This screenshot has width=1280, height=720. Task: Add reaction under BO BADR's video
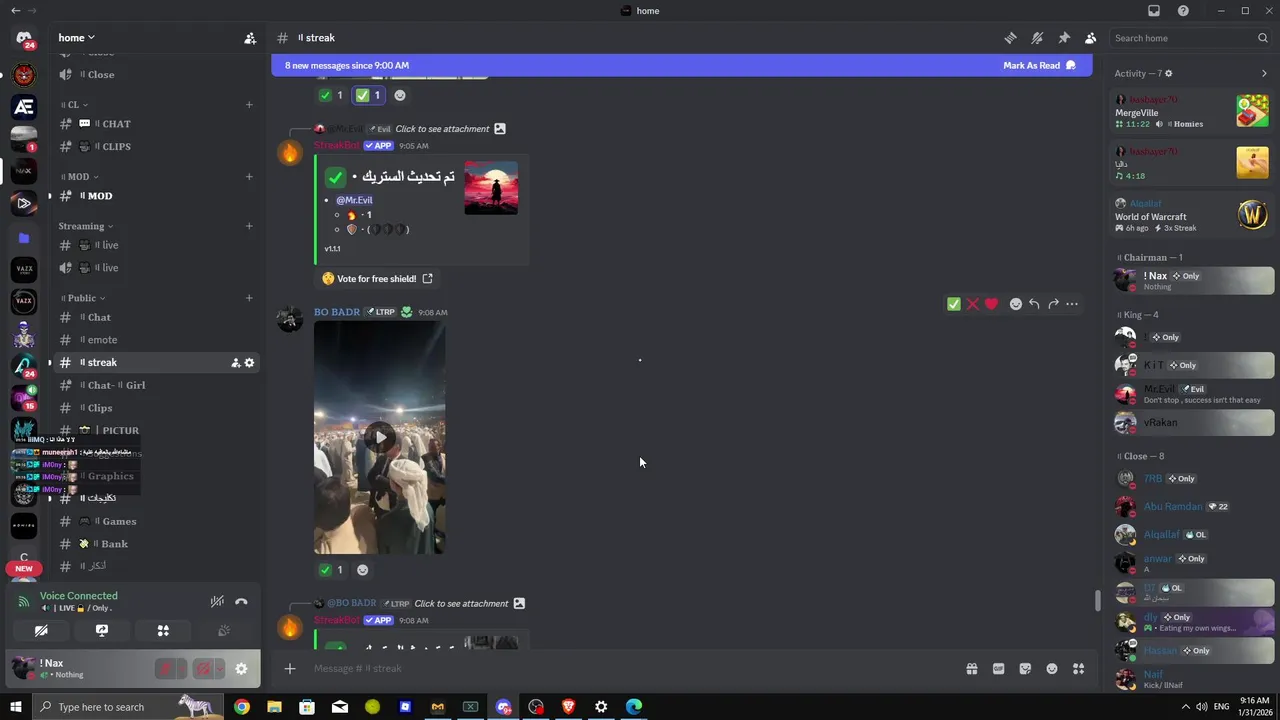point(362,570)
